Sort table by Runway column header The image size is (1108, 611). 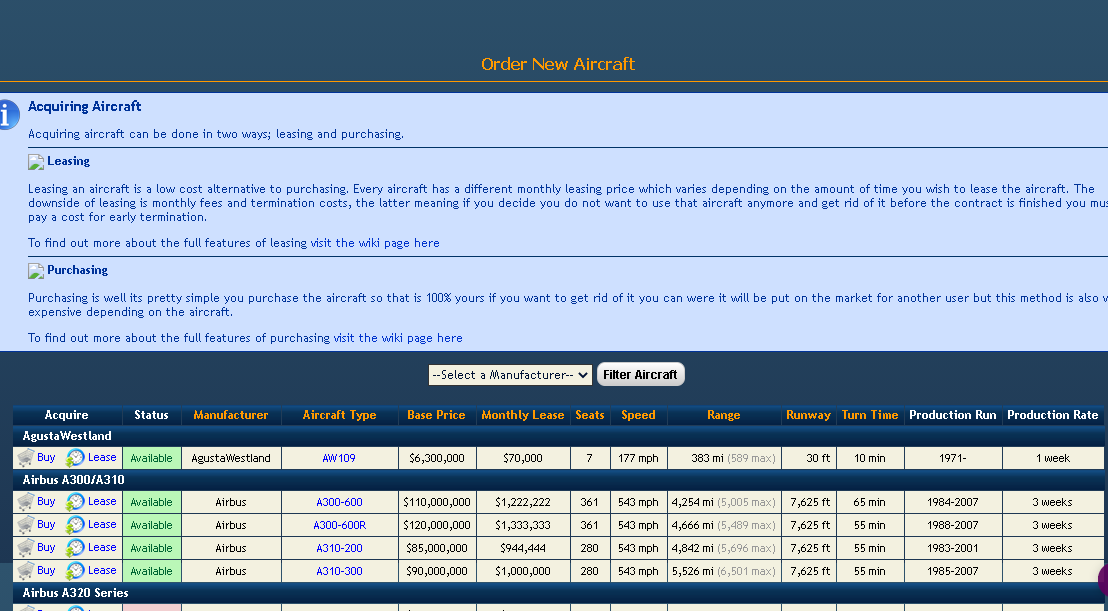point(808,415)
